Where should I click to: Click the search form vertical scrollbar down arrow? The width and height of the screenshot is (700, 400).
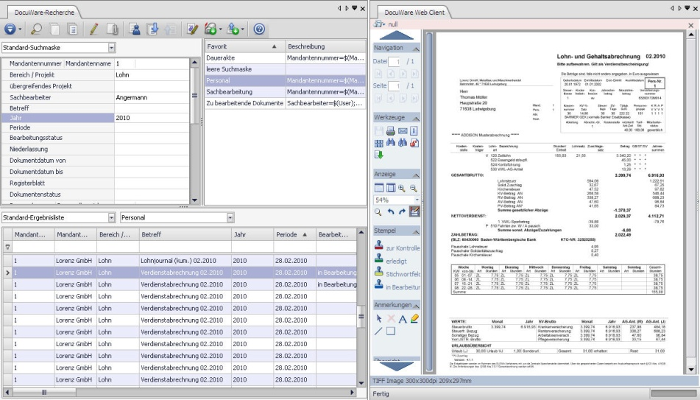[x=194, y=200]
